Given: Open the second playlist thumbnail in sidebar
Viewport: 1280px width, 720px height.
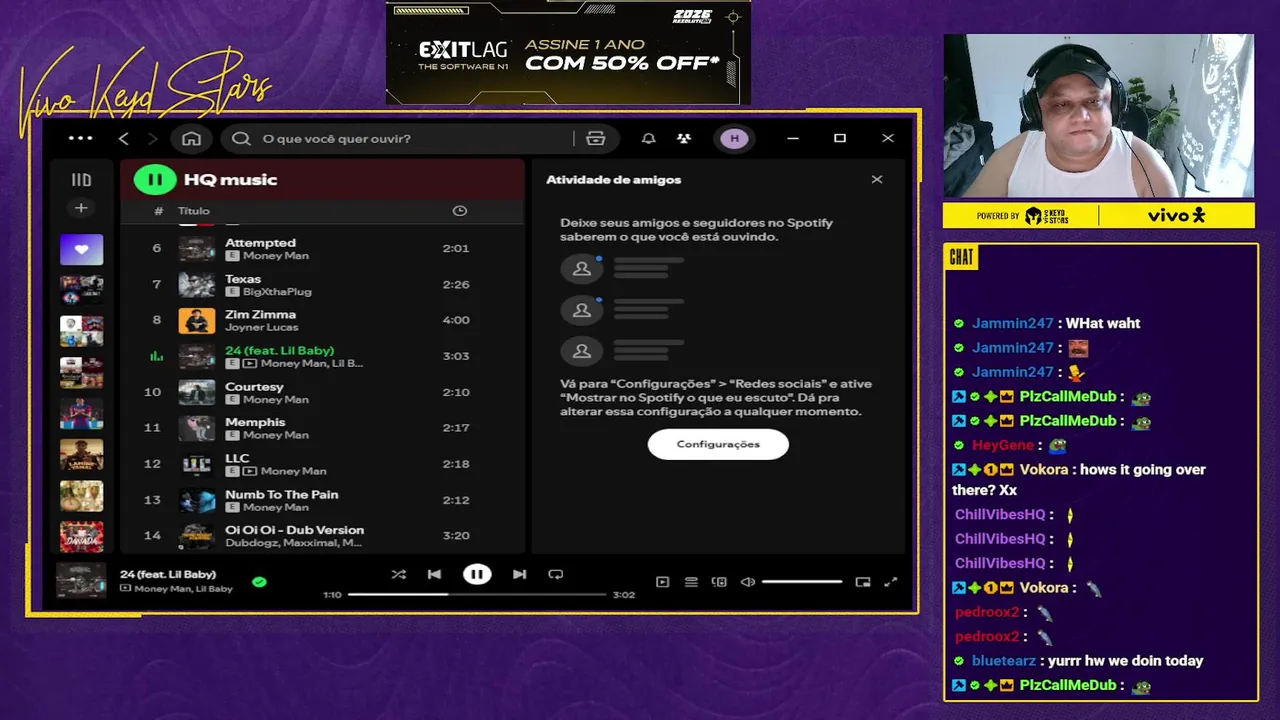Looking at the screenshot, I should [x=81, y=290].
